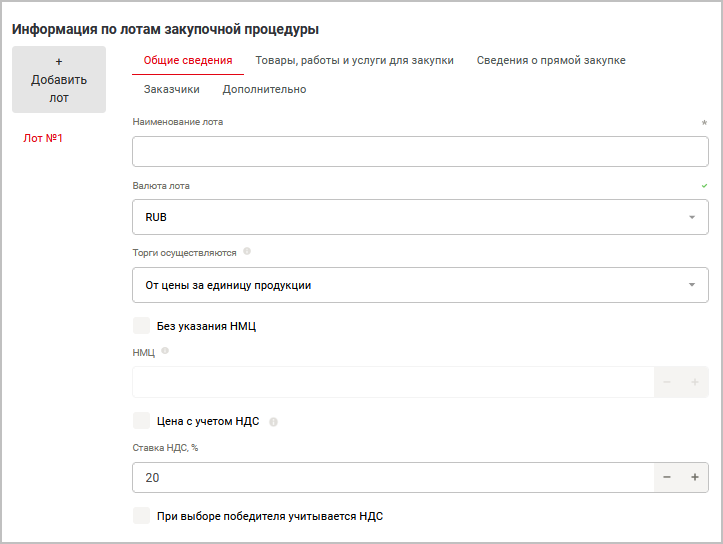This screenshot has height=544, width=723.
Task: Toggle Цена с учетом НДС checkbox
Action: (141, 421)
